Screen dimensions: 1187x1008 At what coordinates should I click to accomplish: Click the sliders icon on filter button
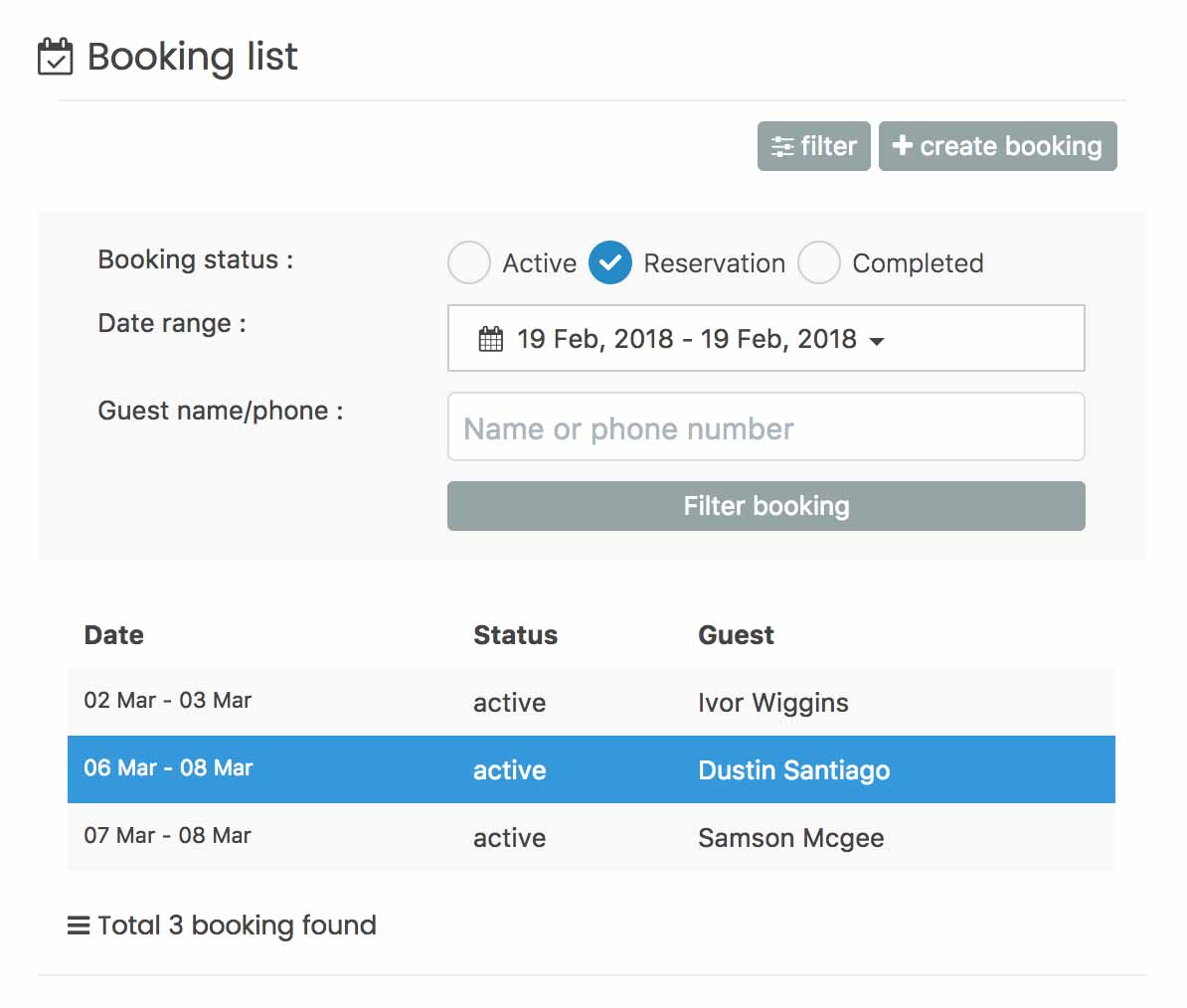(782, 147)
